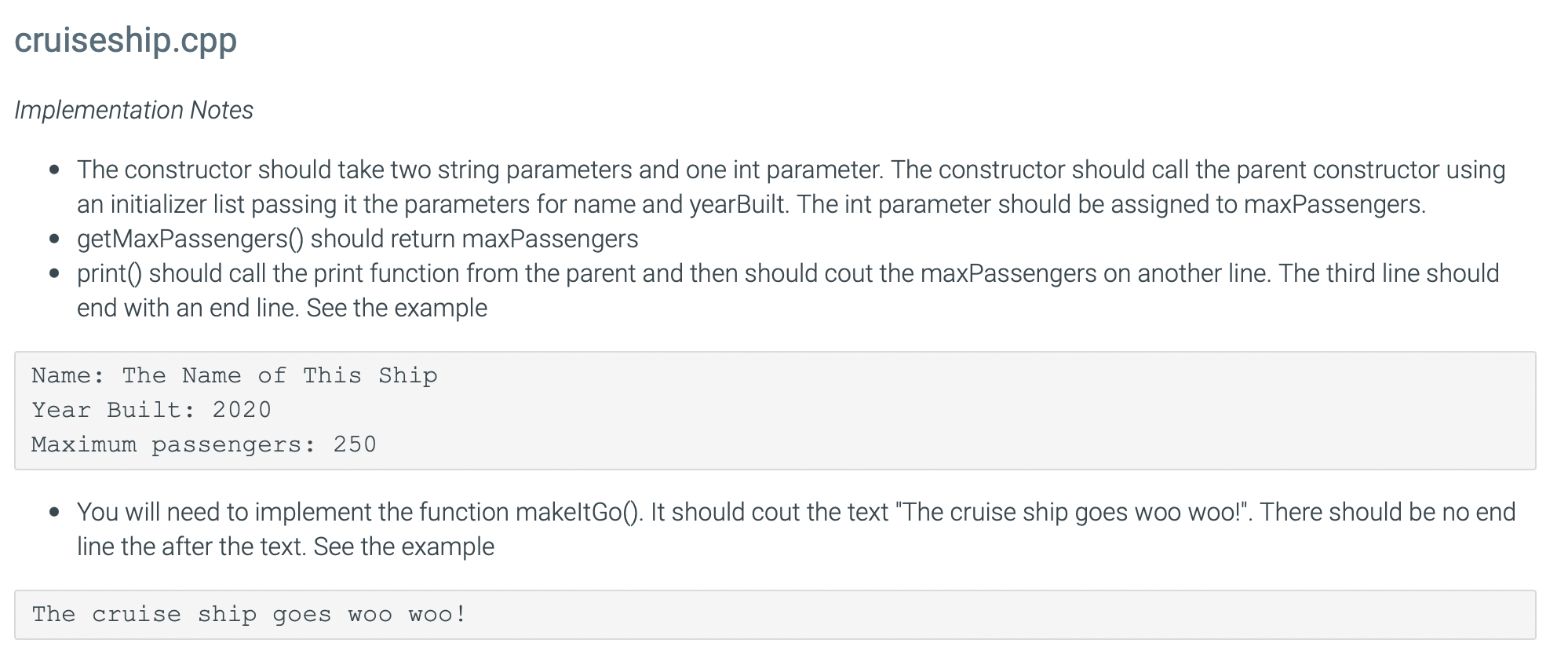The width and height of the screenshot is (1568, 658).
Task: Click the bullet describing print() function
Action: 788,291
